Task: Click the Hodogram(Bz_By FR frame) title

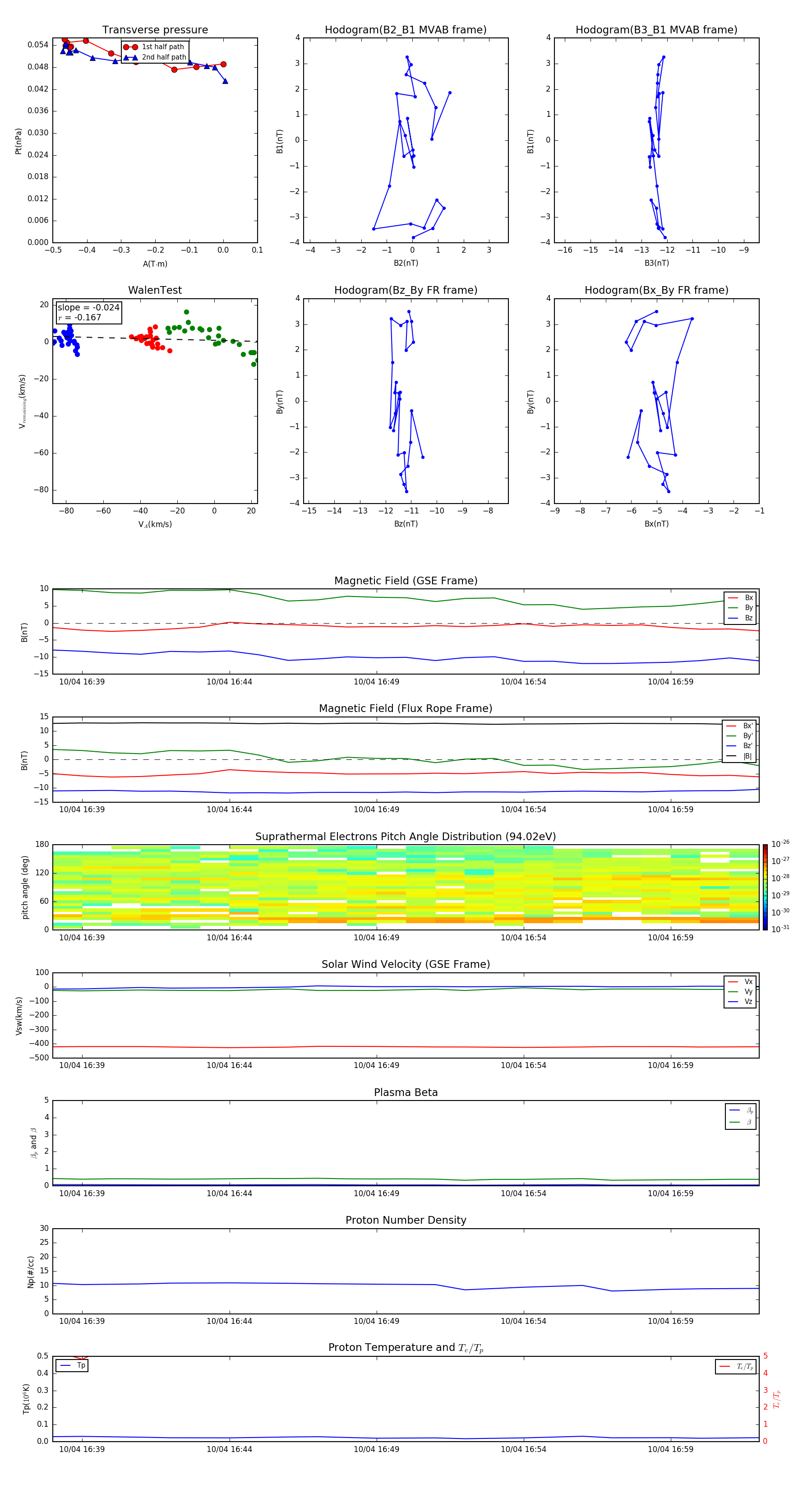Action: tap(406, 290)
